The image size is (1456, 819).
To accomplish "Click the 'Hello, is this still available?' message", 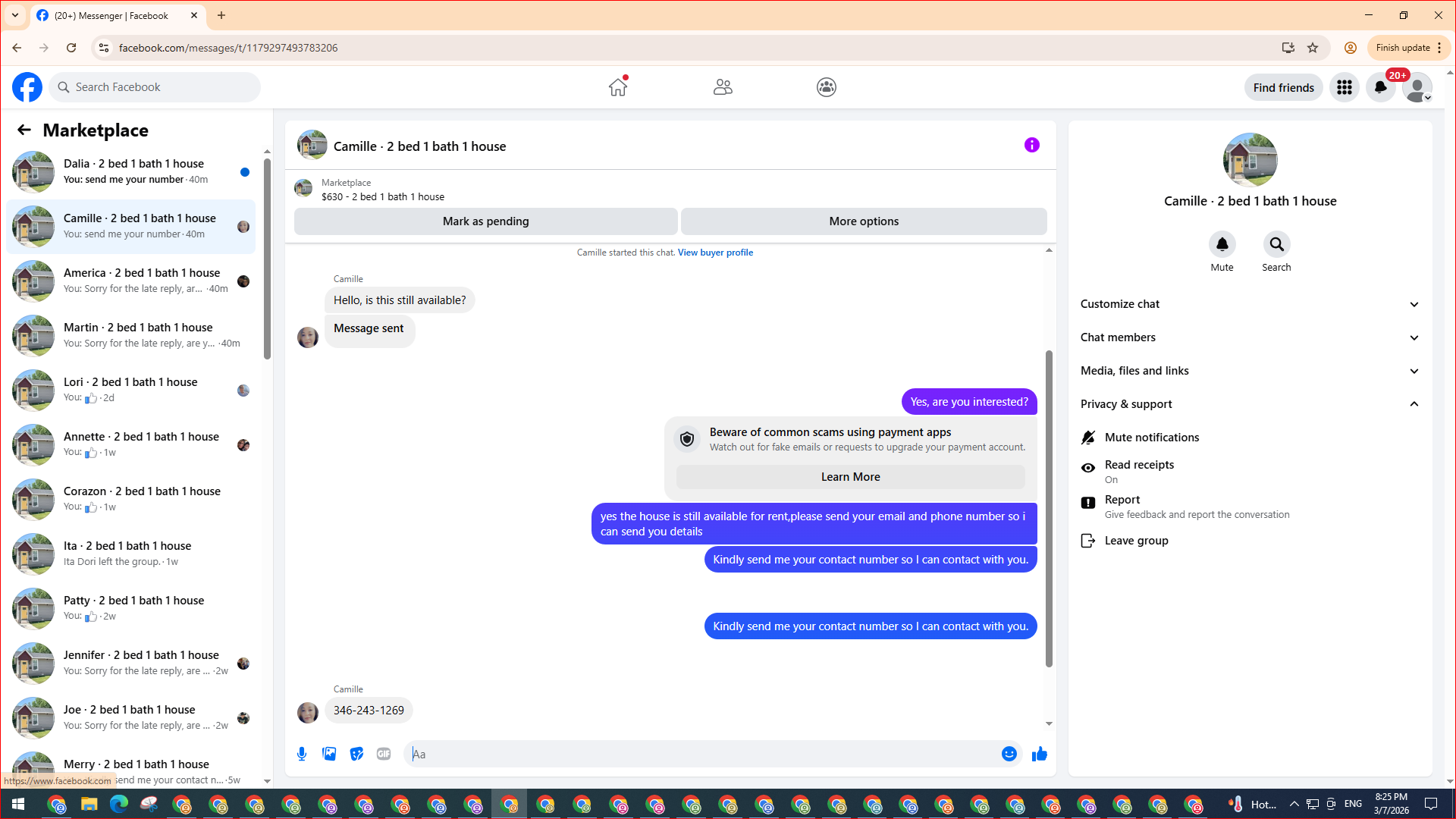I will coord(400,300).
